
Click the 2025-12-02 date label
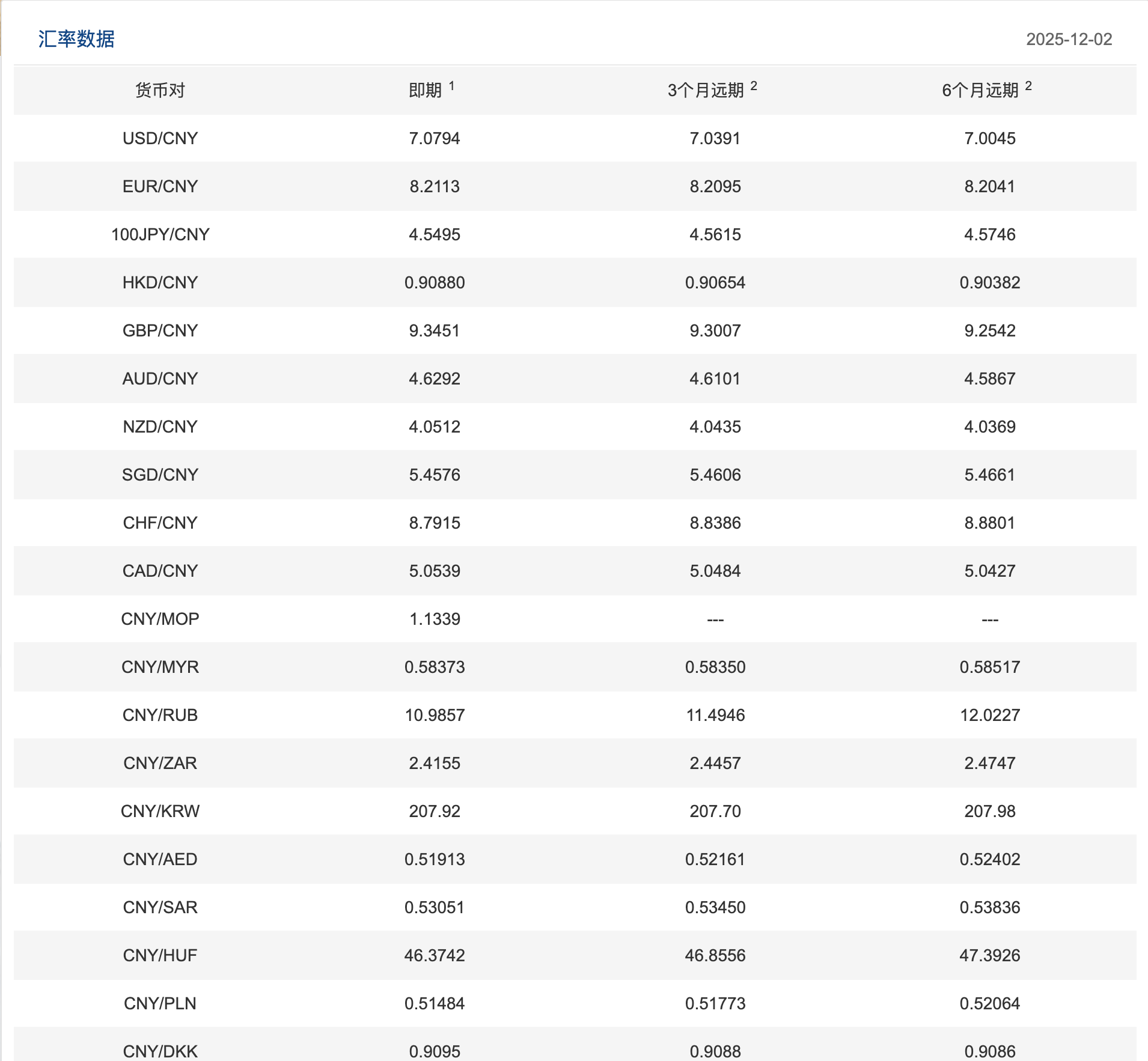1069,40
